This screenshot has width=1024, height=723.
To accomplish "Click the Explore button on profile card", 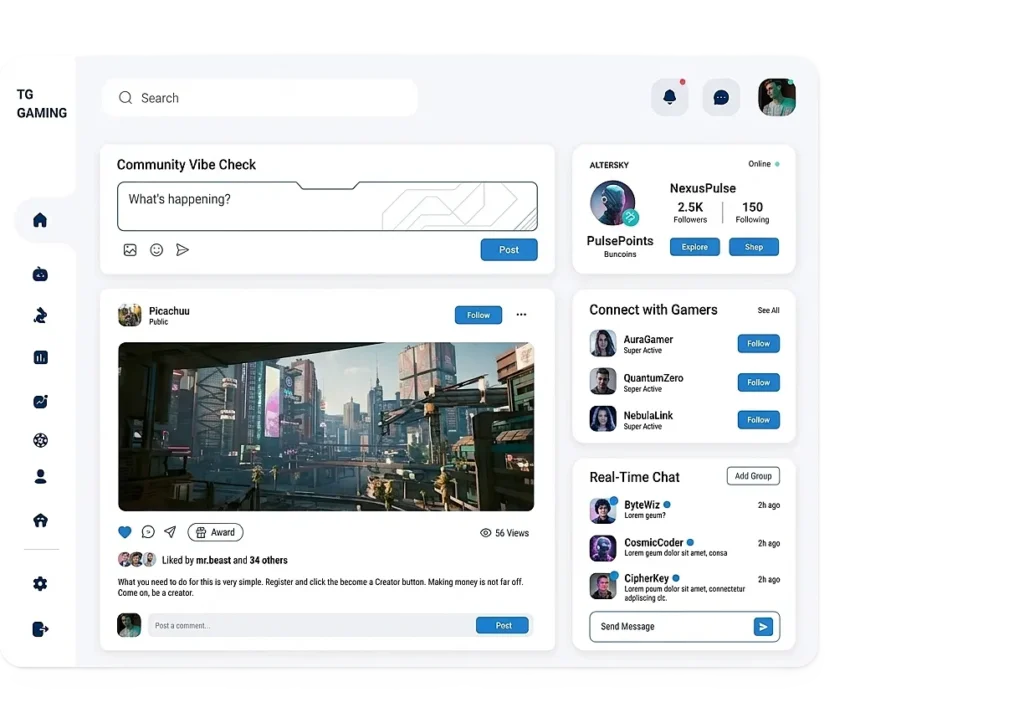I will point(694,247).
